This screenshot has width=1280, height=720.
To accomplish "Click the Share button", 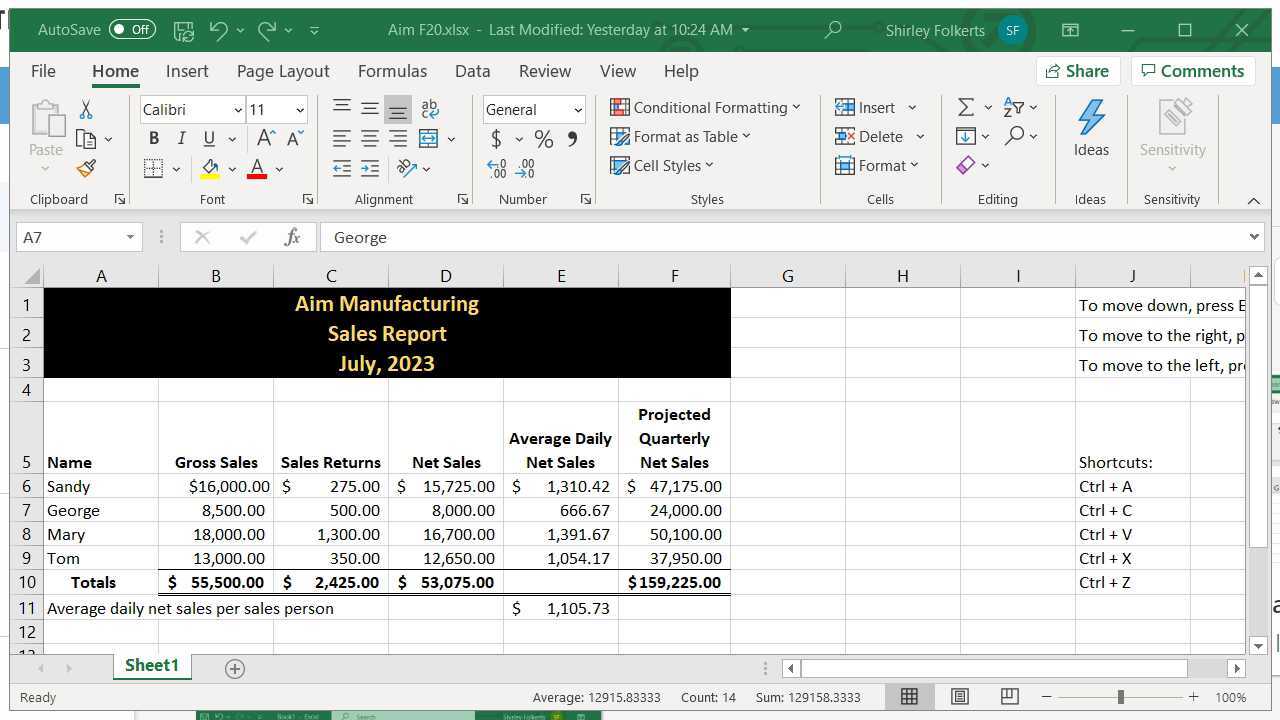I will [x=1078, y=71].
